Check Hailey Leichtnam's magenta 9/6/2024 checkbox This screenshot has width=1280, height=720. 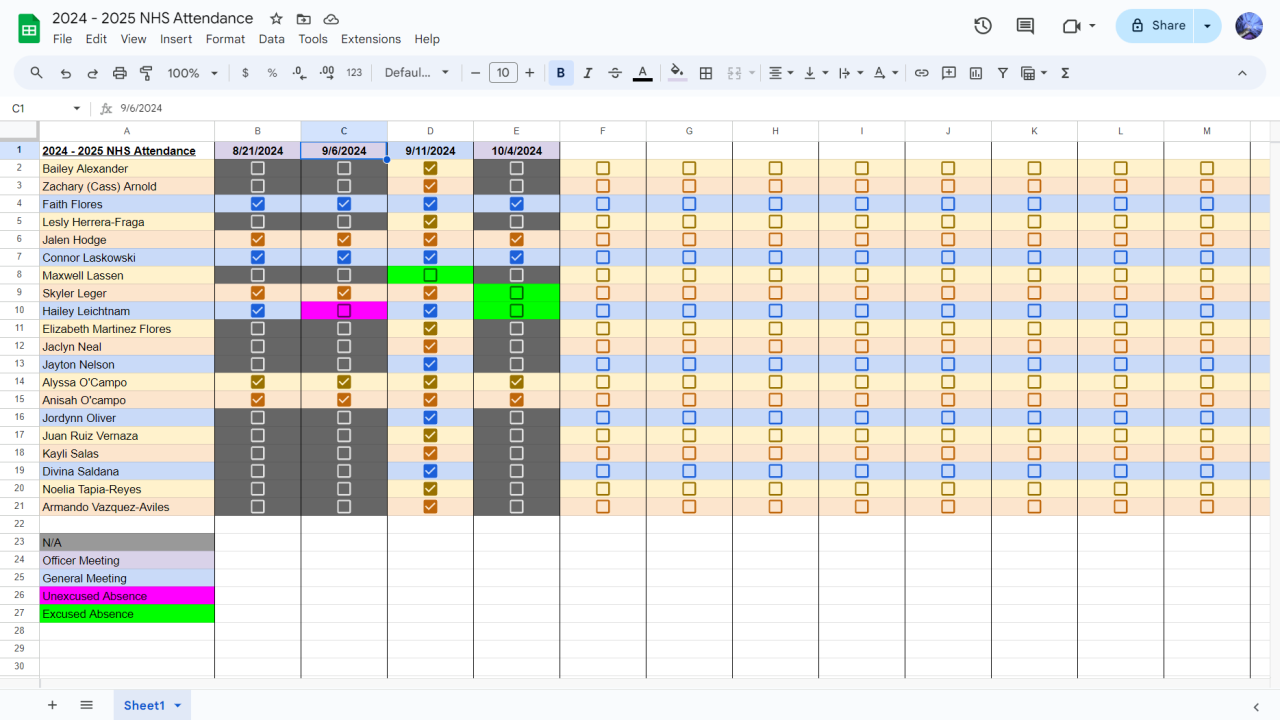(x=344, y=311)
